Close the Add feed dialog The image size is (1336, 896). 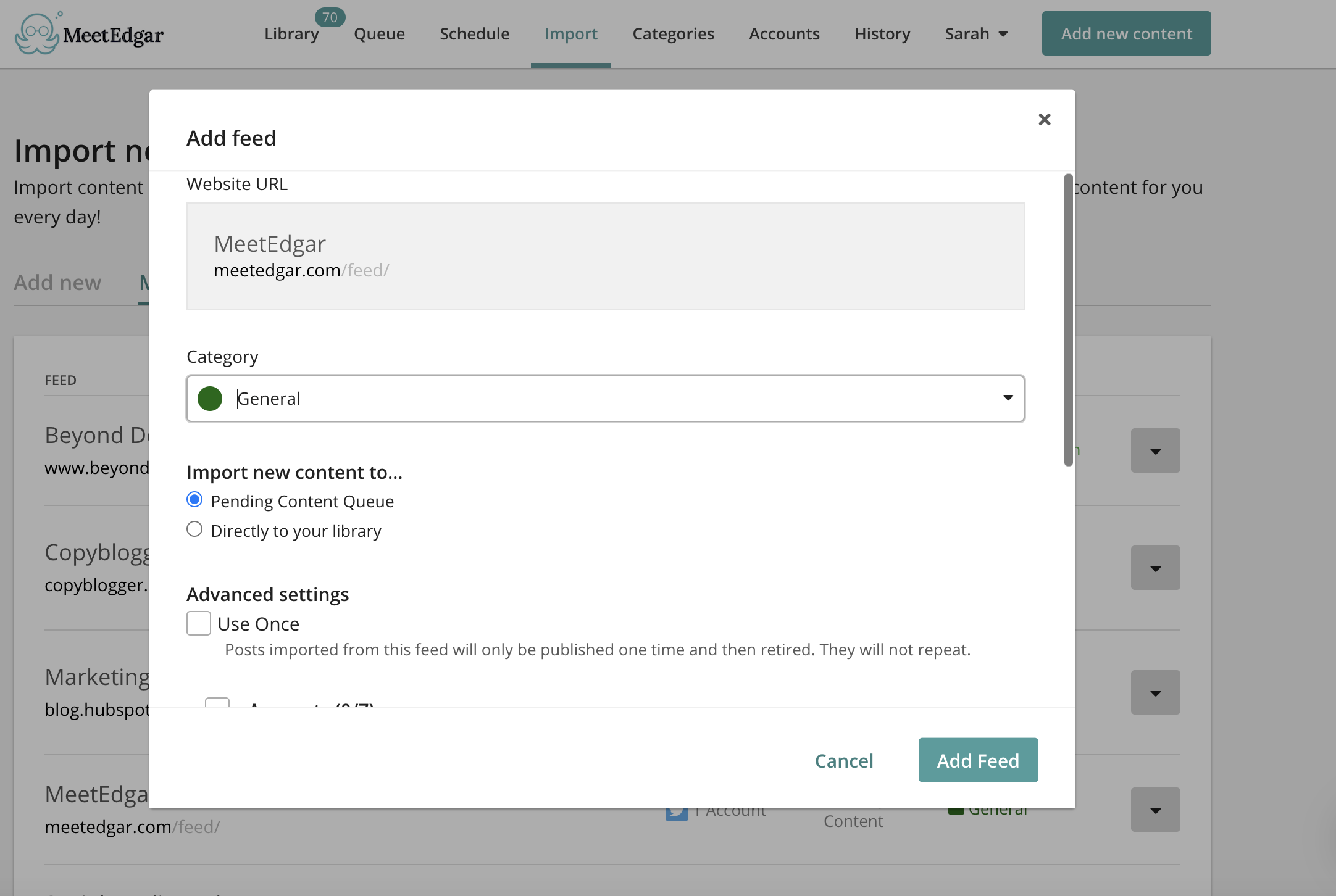pos(1044,119)
